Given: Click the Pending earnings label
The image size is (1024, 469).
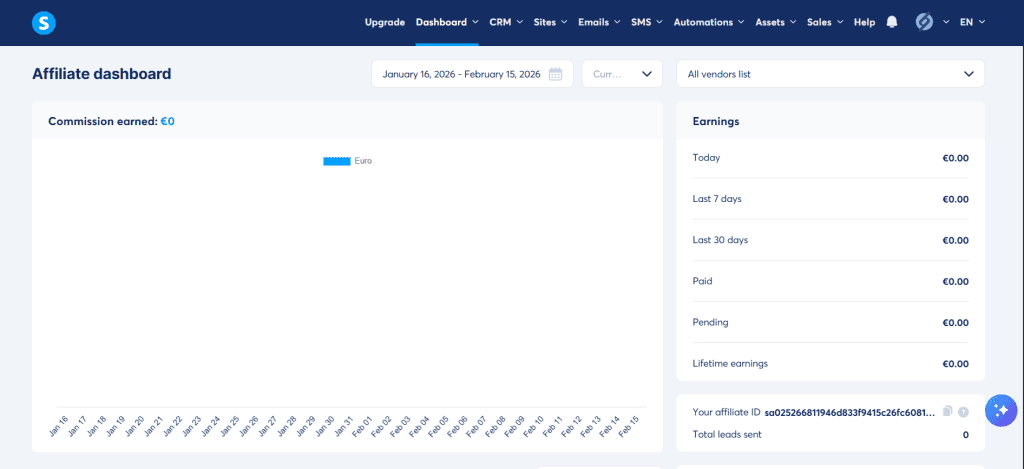Looking at the screenshot, I should coord(710,322).
